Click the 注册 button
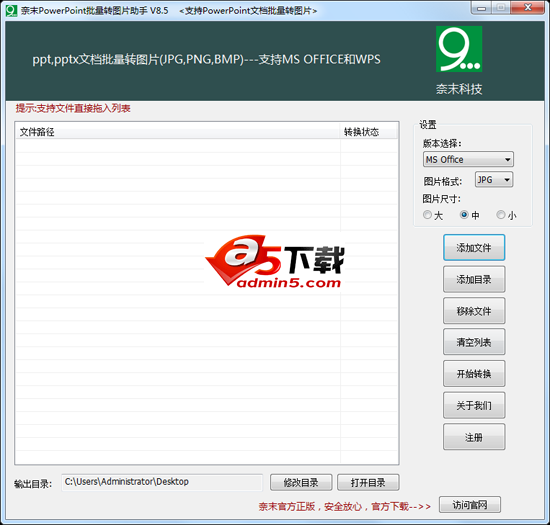Image resolution: width=550 pixels, height=525 pixels. pos(474,437)
